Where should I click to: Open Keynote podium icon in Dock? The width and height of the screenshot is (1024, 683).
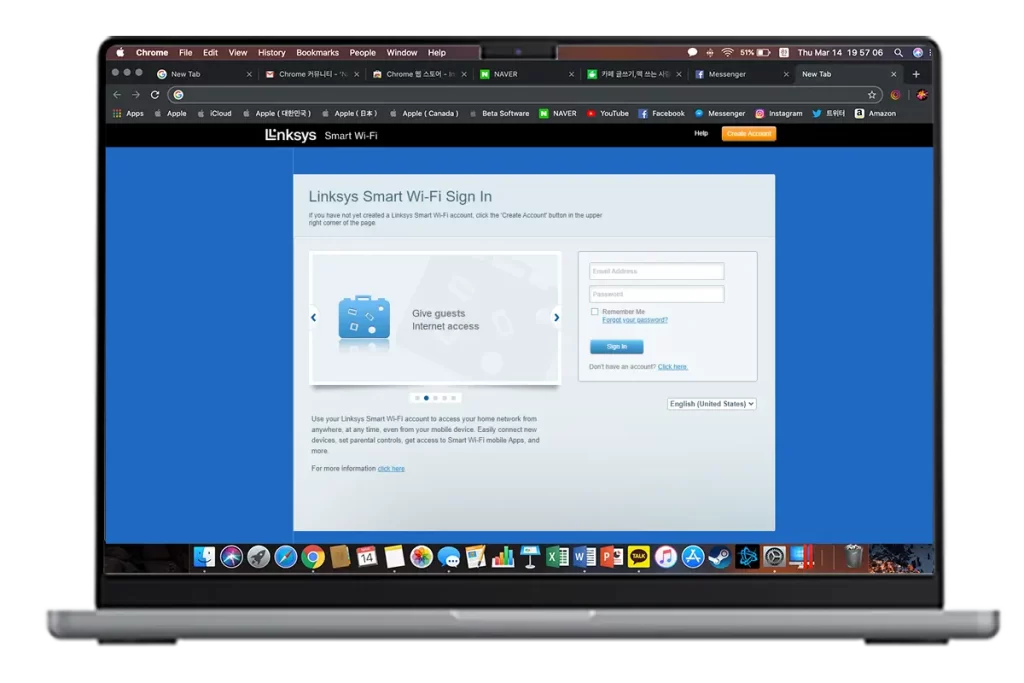pyautogui.click(x=530, y=557)
